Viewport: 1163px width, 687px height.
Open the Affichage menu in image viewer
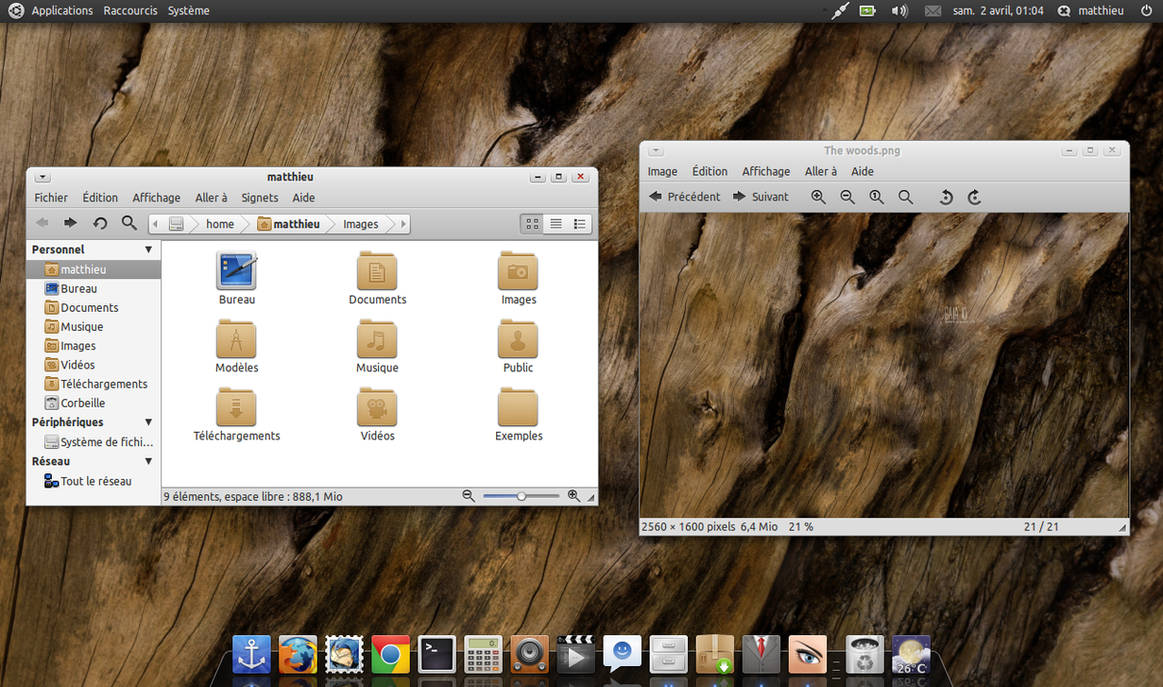point(765,171)
